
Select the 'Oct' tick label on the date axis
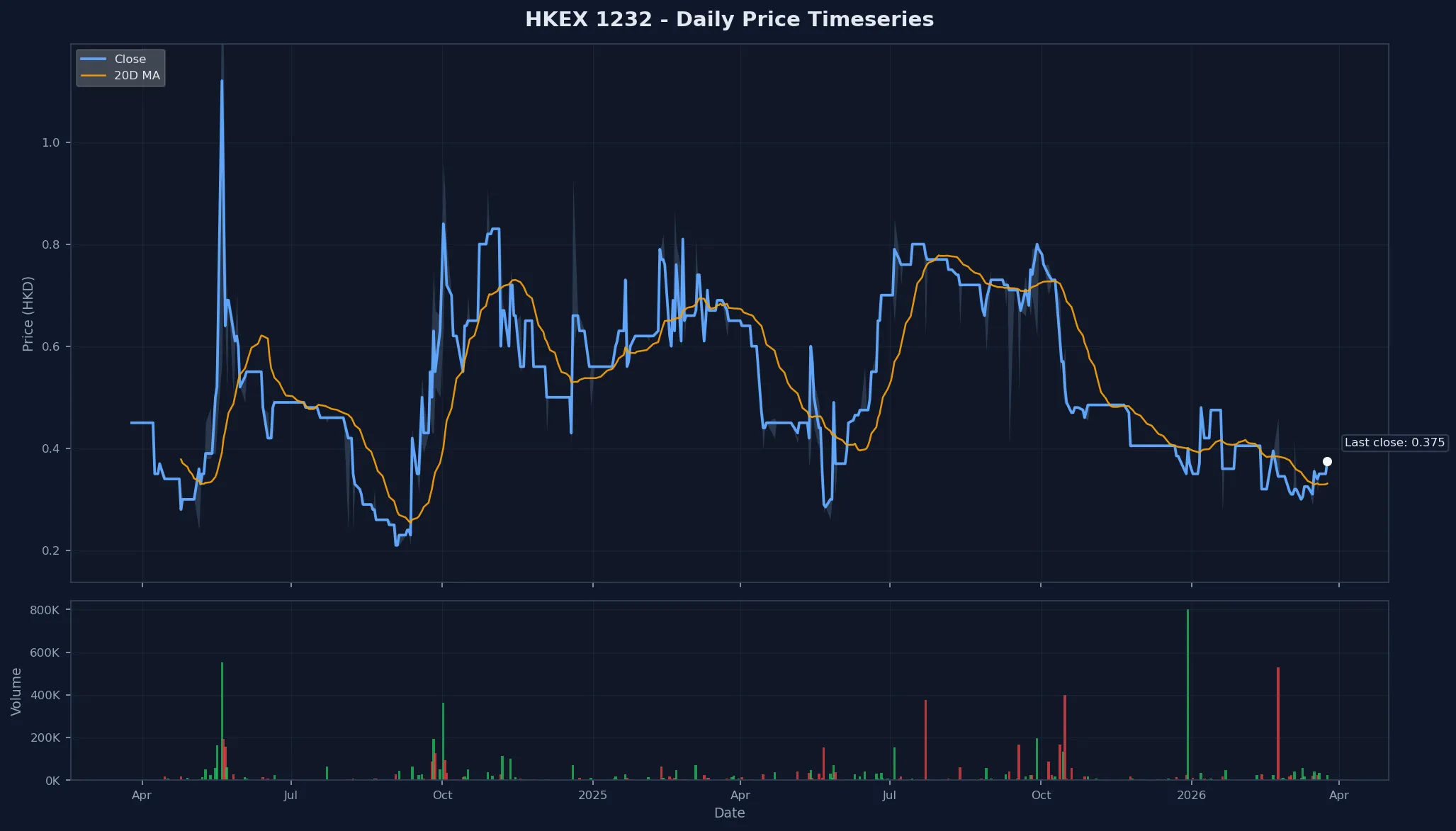coord(442,795)
